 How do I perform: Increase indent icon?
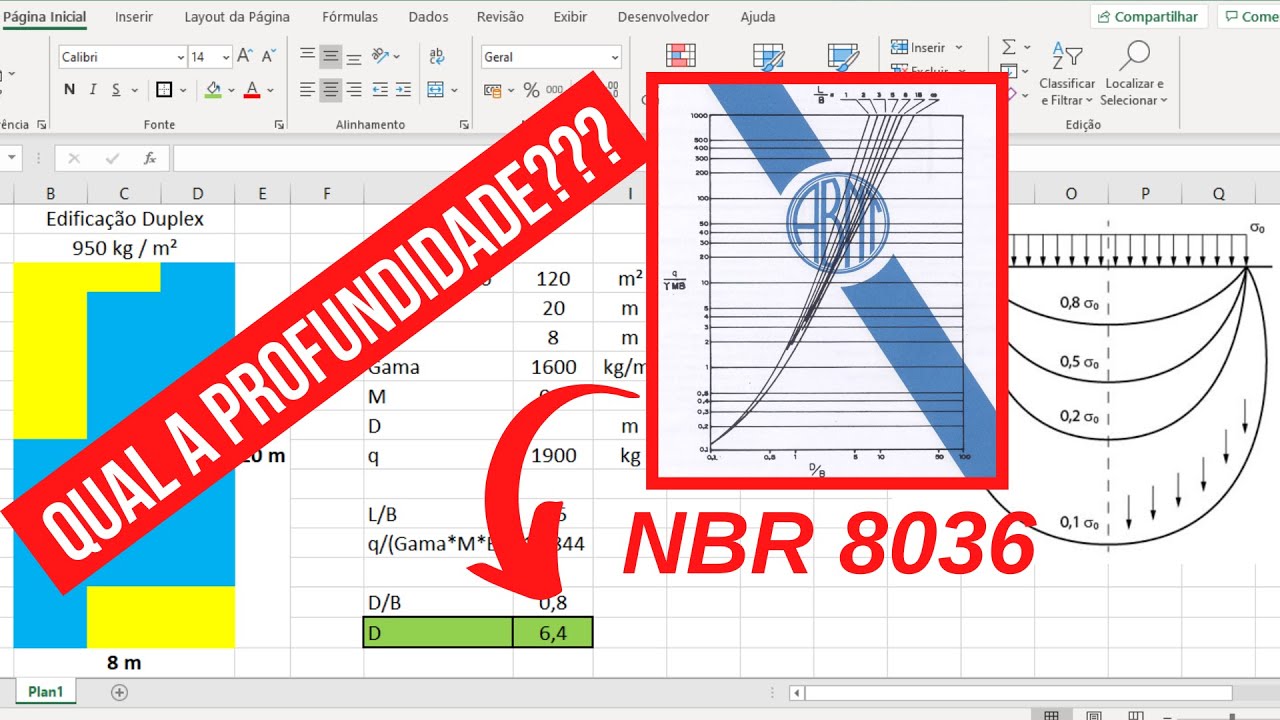pos(402,90)
